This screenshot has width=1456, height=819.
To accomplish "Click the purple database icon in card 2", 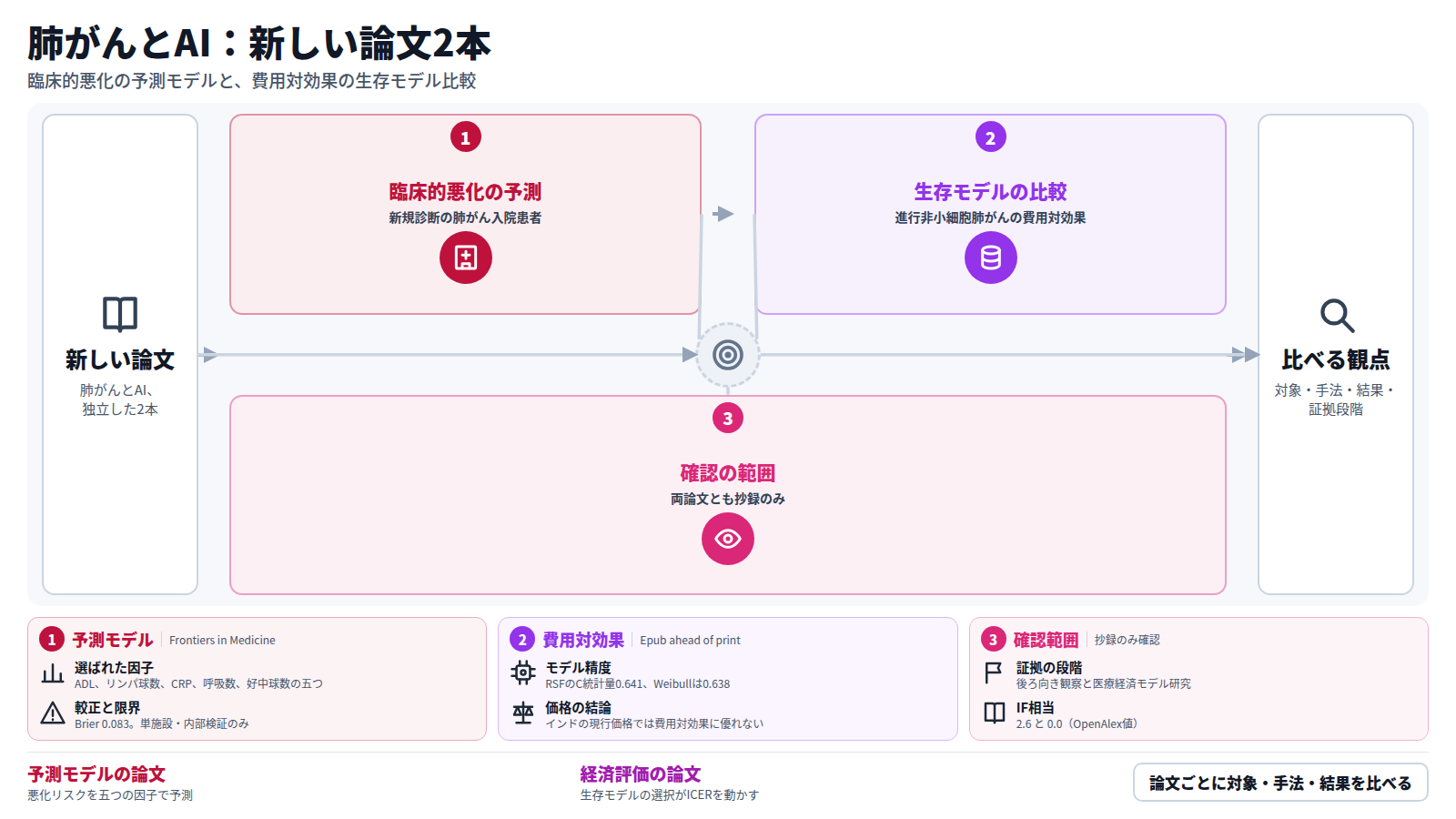I will click(x=991, y=258).
